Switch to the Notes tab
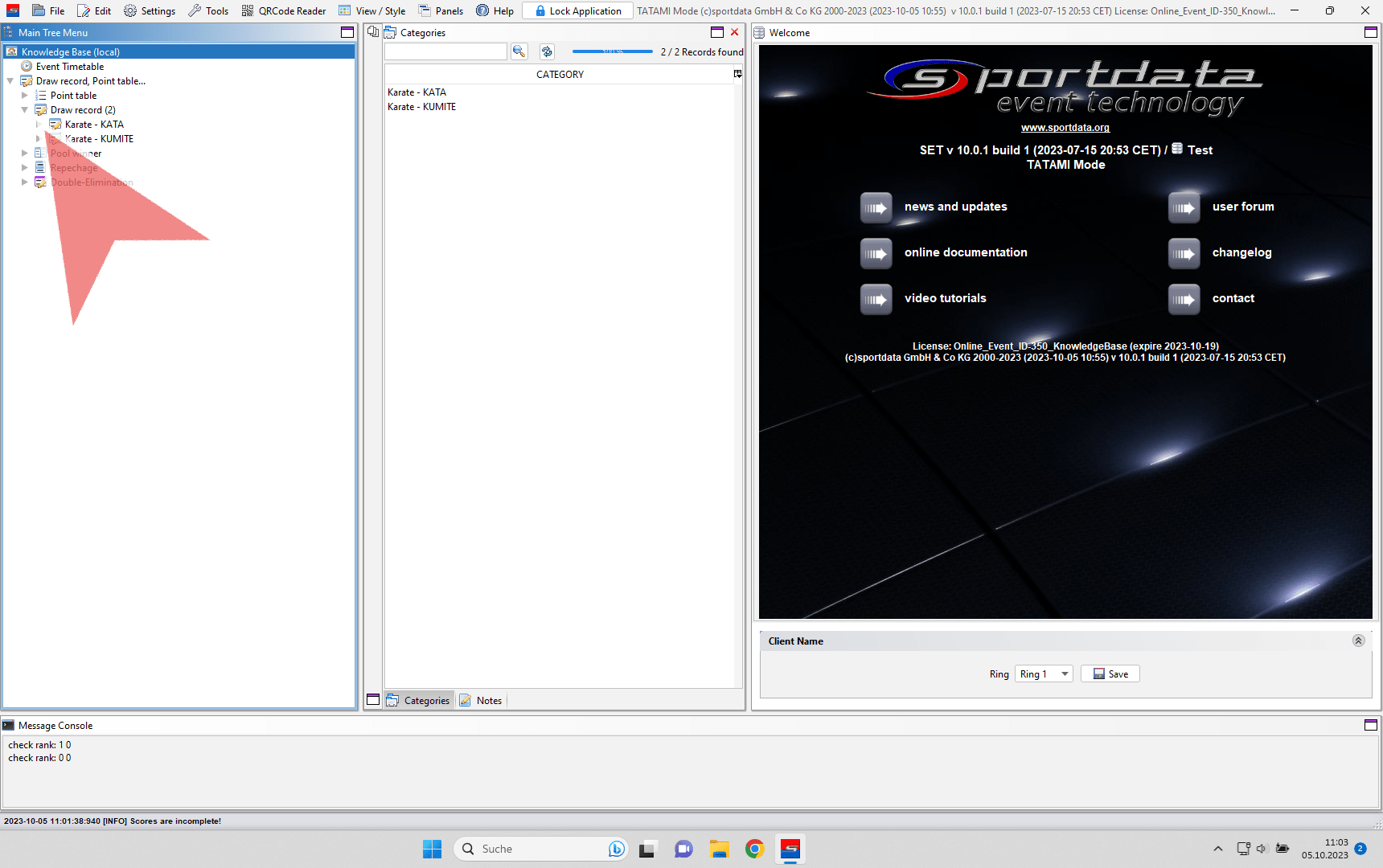Image resolution: width=1383 pixels, height=868 pixels. (481, 701)
